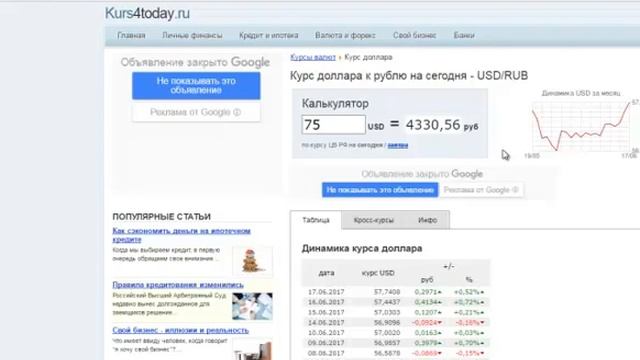Screen dimensions: 640x360
Task: Open the Kurs4today.ru site logo
Action: (147, 13)
